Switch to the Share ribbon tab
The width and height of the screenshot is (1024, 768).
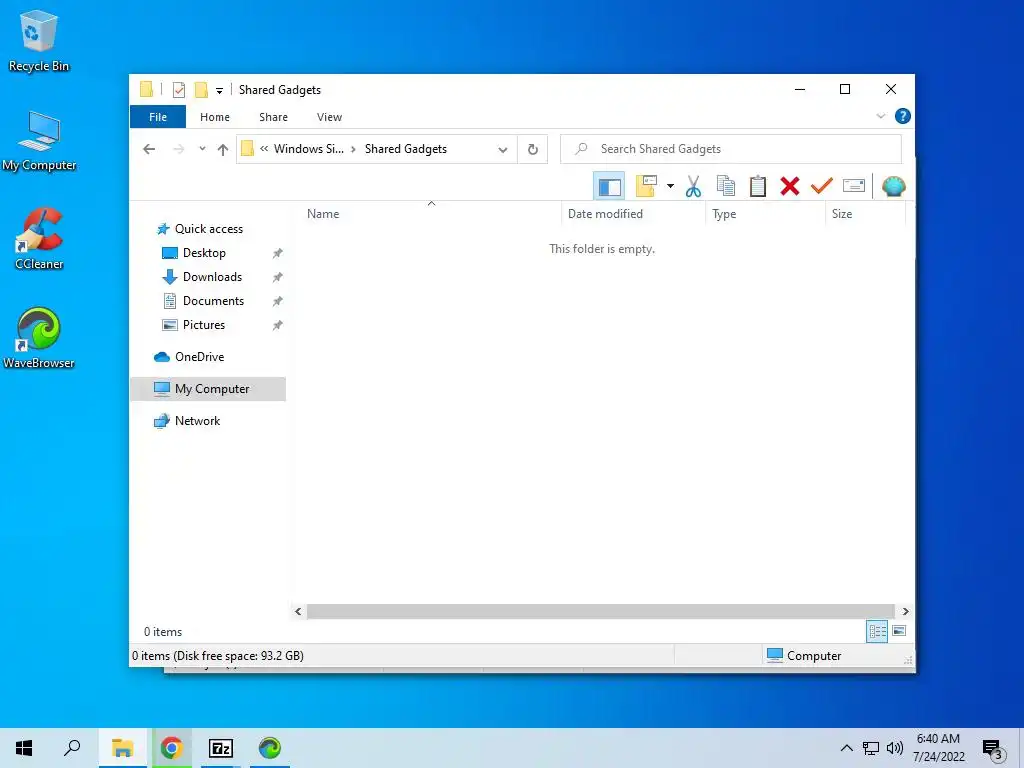point(273,117)
